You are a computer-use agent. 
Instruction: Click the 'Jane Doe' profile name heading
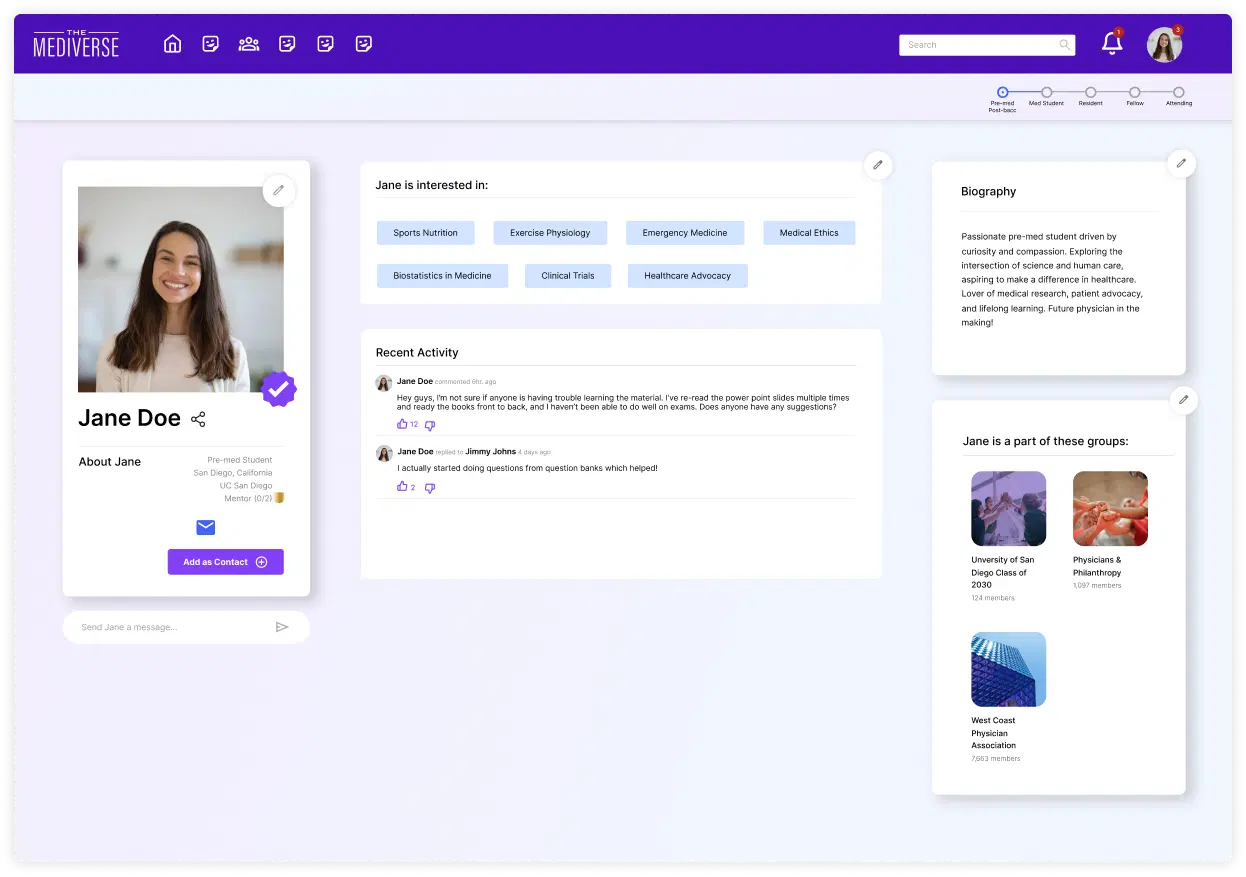[130, 418]
